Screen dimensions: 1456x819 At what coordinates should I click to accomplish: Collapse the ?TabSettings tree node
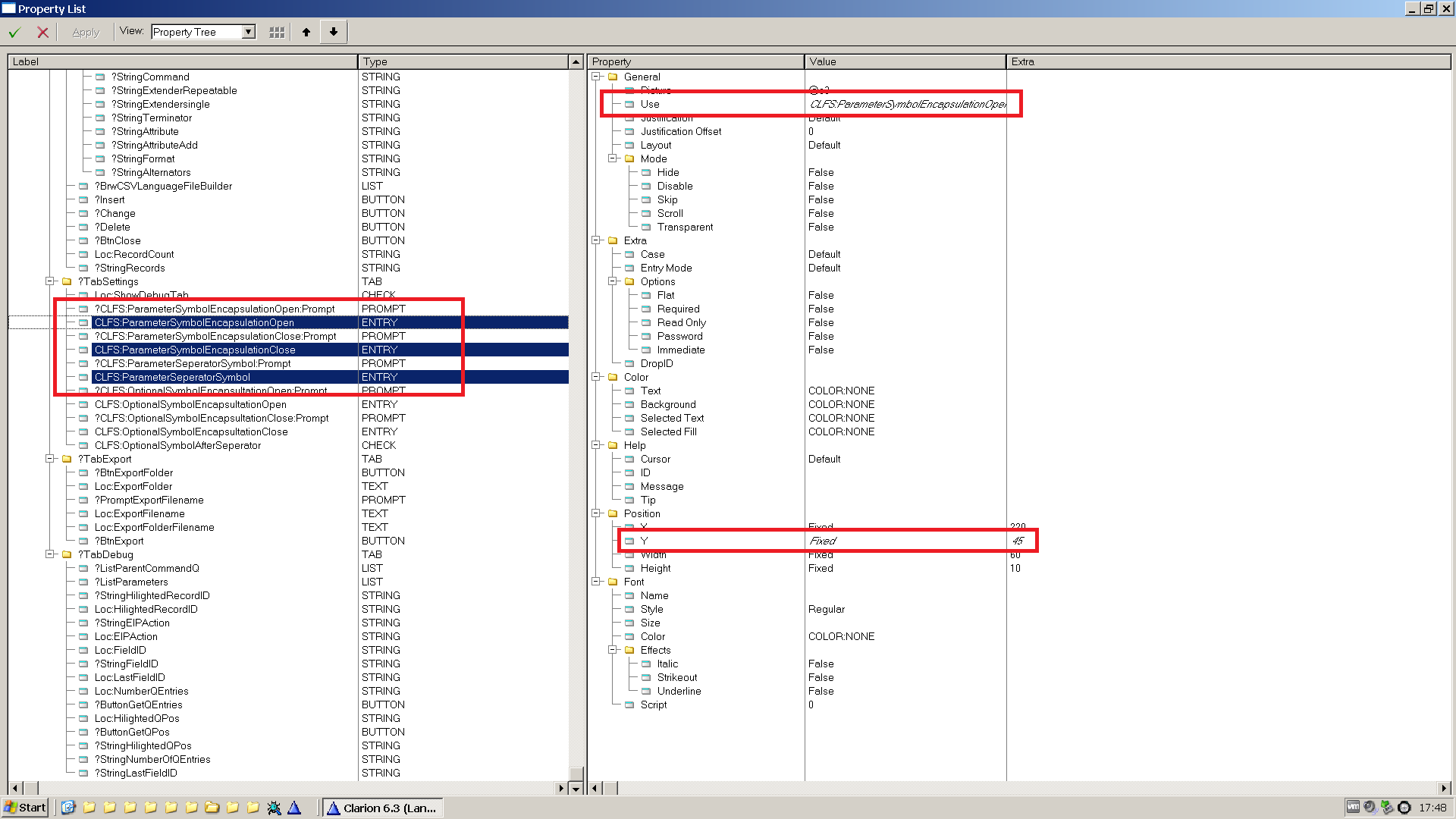[50, 281]
